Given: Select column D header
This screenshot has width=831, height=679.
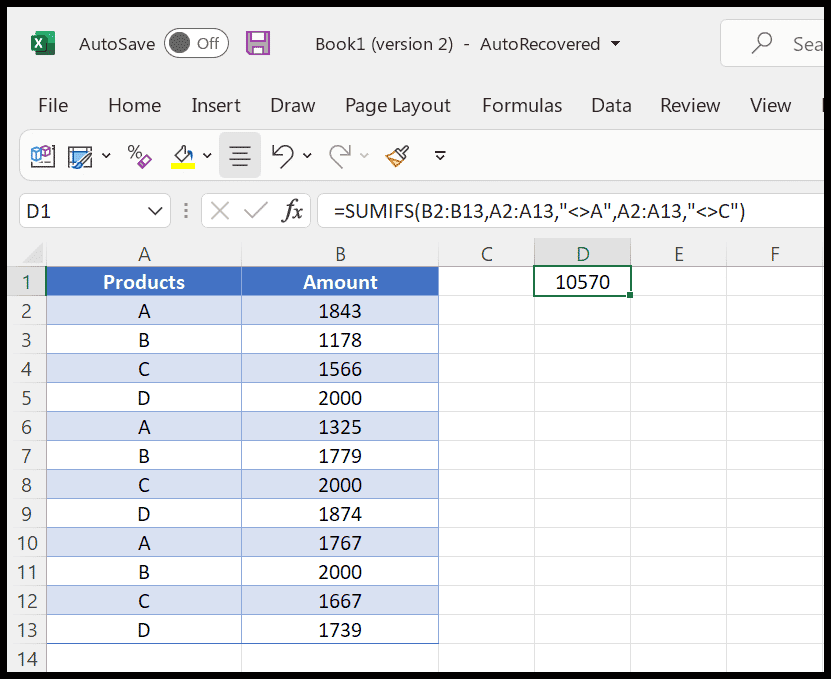Looking at the screenshot, I should (x=582, y=254).
